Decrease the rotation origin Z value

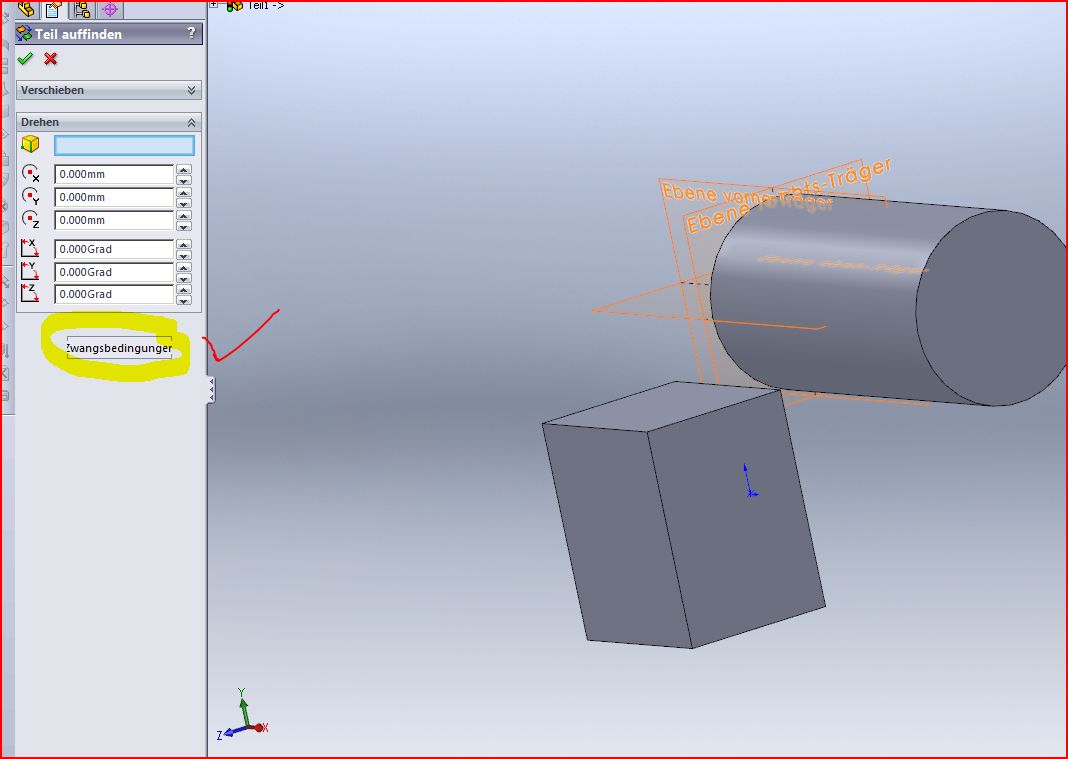(184, 227)
